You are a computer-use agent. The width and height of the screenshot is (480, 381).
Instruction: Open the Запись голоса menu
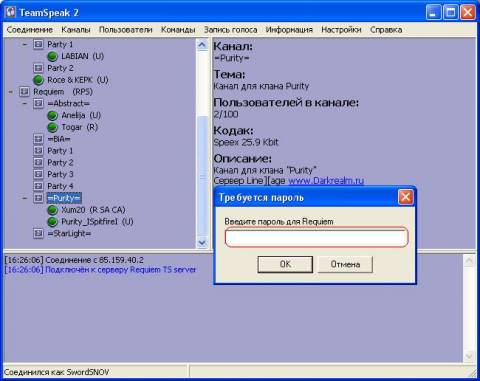[x=230, y=30]
